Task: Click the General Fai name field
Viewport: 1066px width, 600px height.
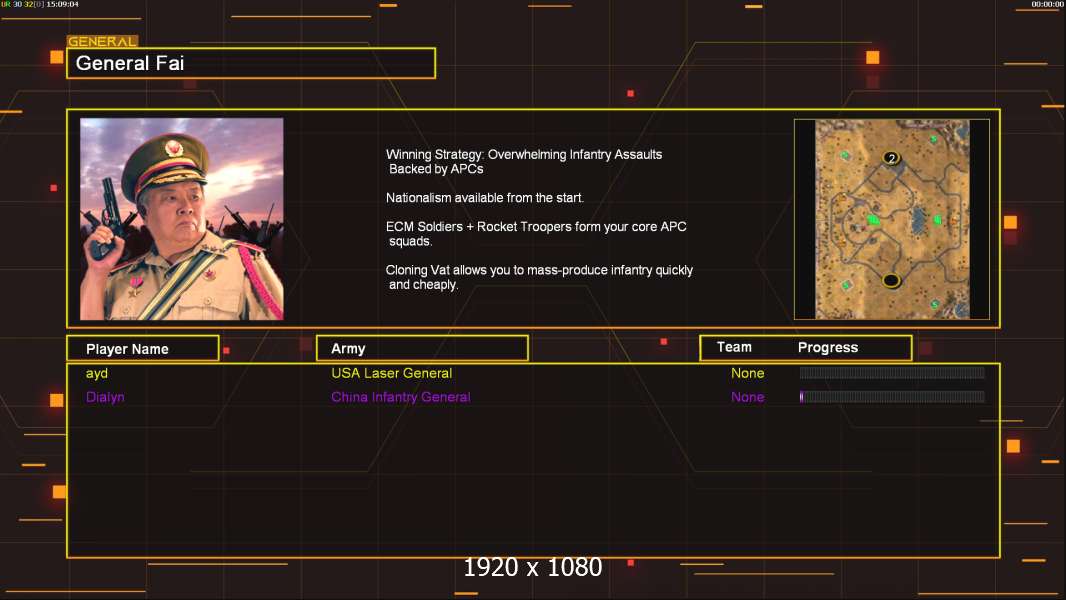Action: (251, 63)
